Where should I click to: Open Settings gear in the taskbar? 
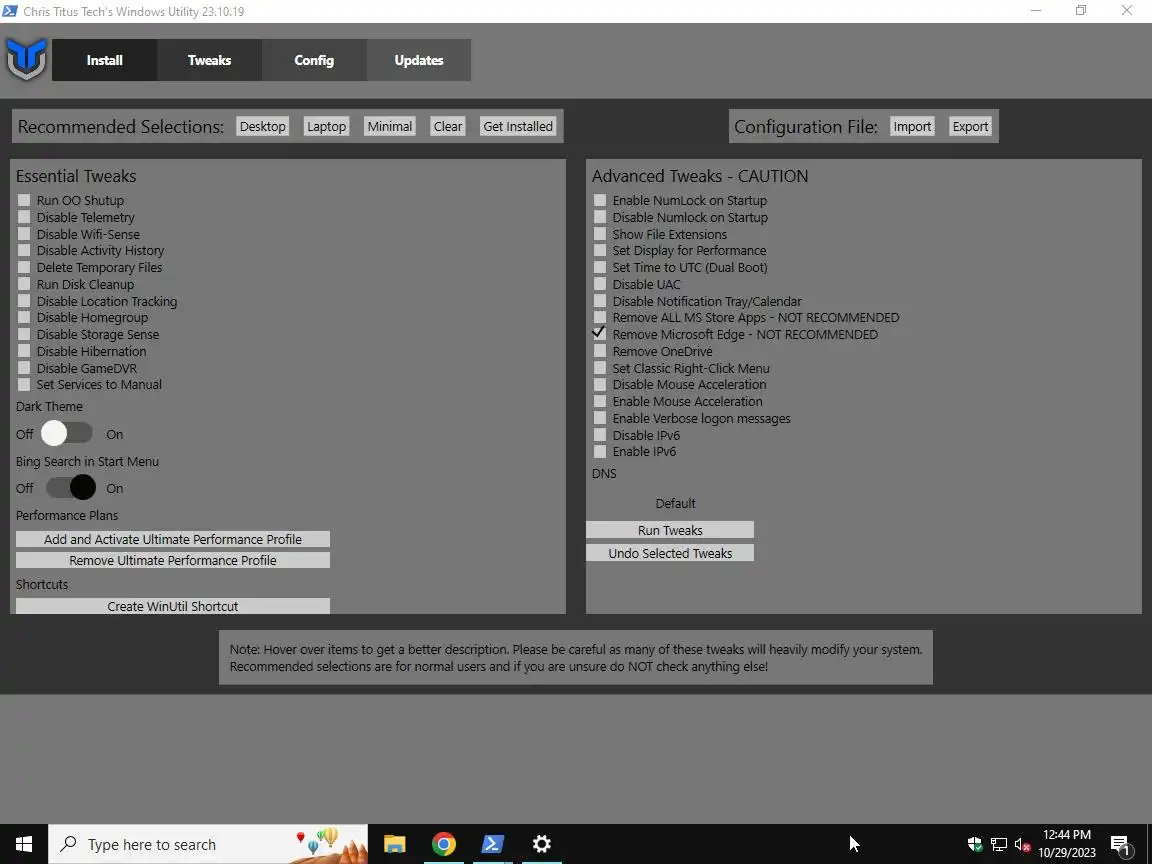(541, 844)
